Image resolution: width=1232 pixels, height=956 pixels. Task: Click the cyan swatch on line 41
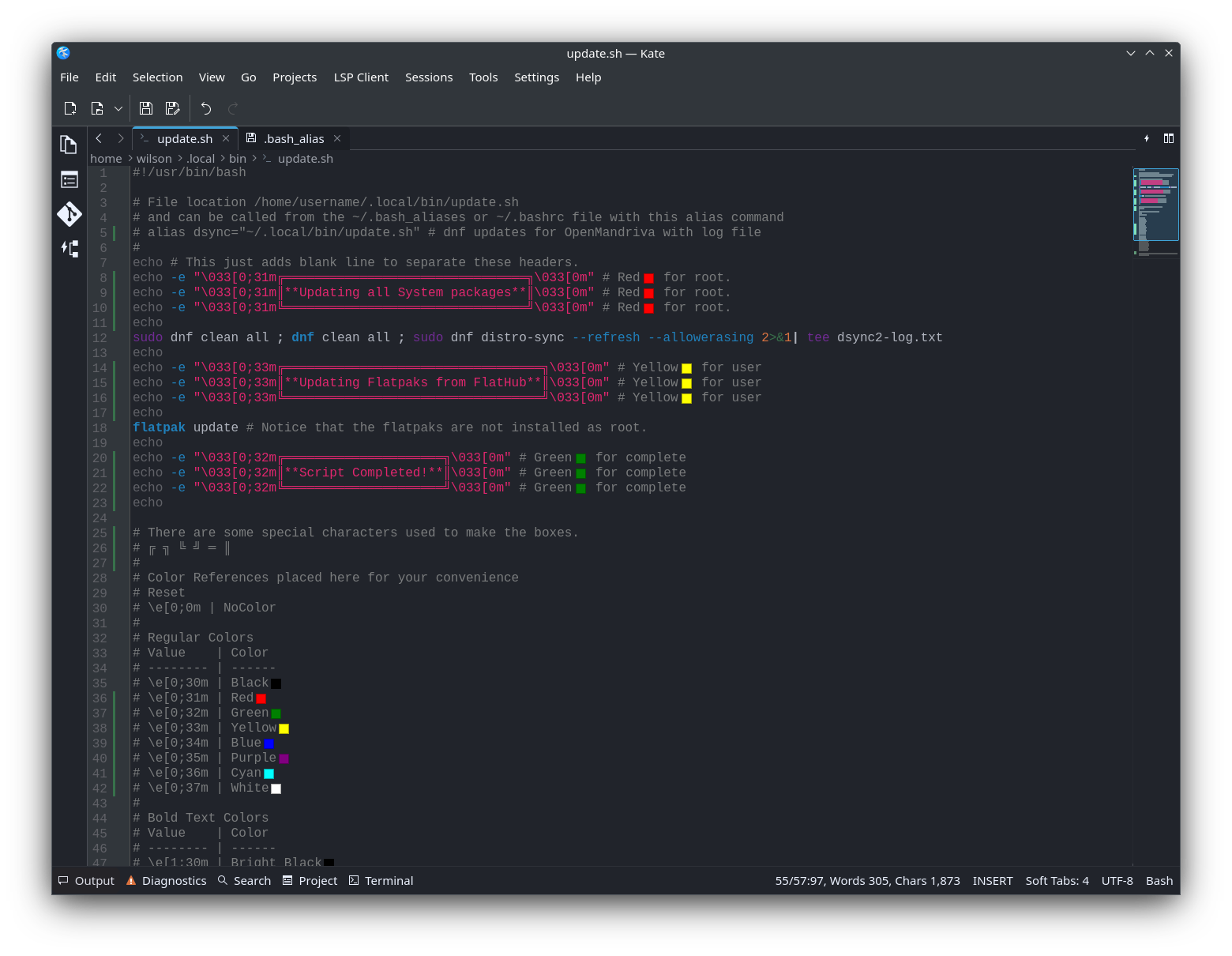click(269, 773)
